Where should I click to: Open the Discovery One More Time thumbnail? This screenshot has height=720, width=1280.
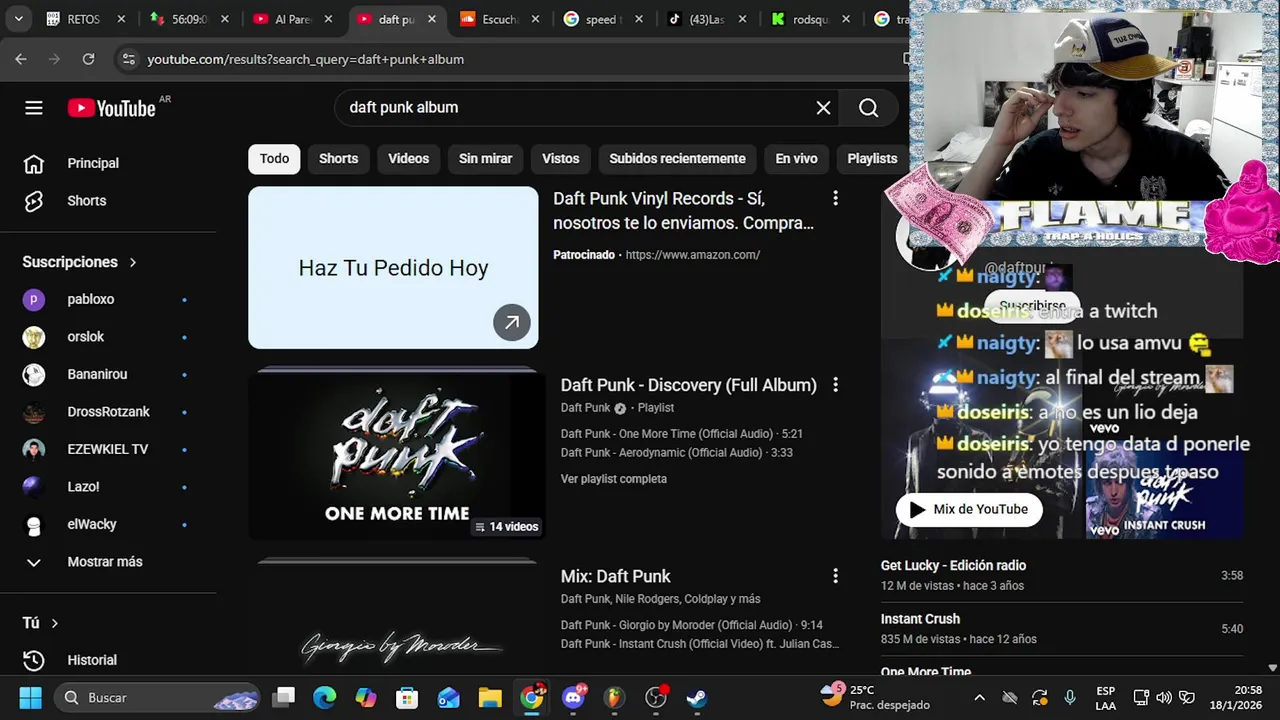tap(397, 455)
